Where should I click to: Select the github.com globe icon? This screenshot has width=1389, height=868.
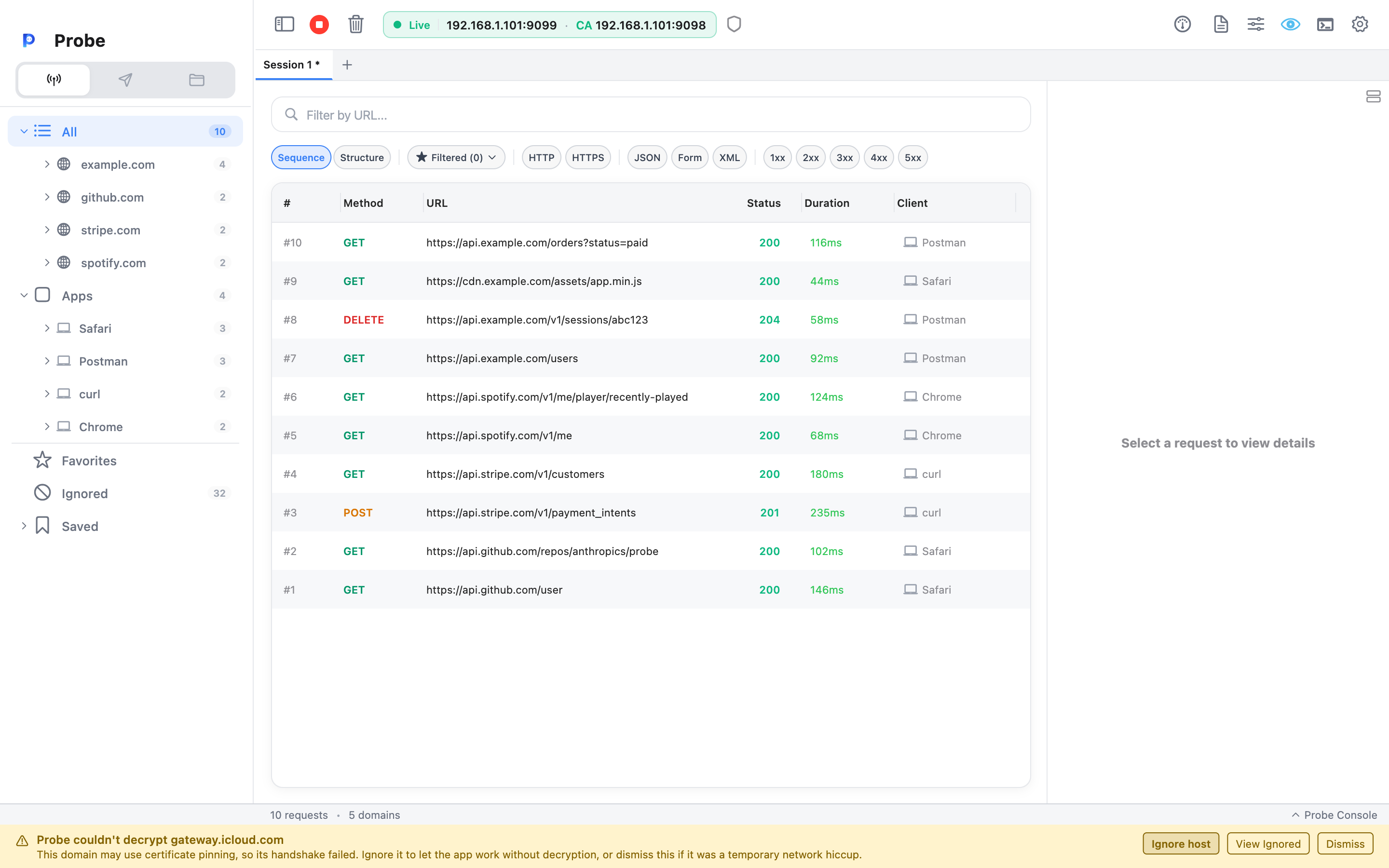click(64, 197)
